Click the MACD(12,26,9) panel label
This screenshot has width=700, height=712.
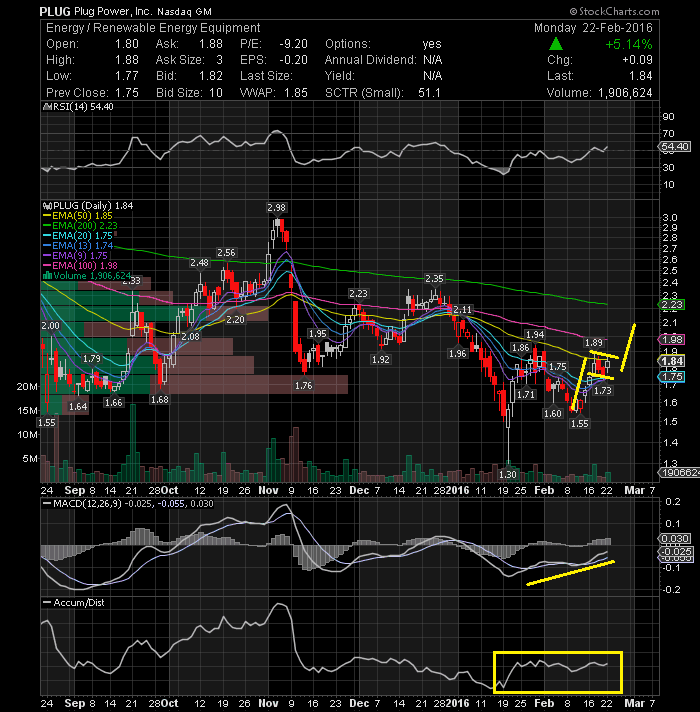click(87, 504)
